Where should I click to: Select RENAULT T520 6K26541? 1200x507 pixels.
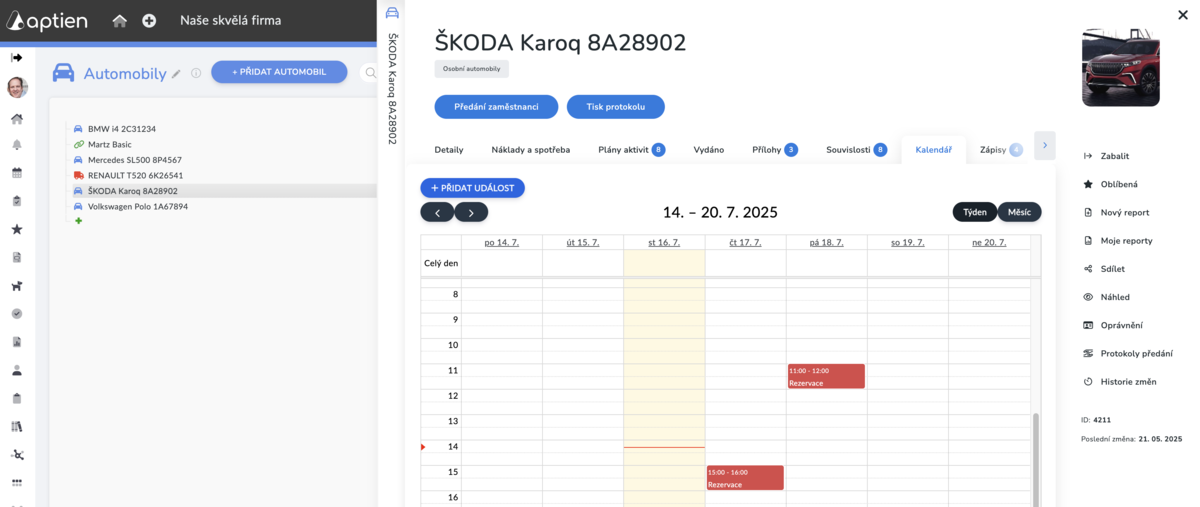click(135, 175)
